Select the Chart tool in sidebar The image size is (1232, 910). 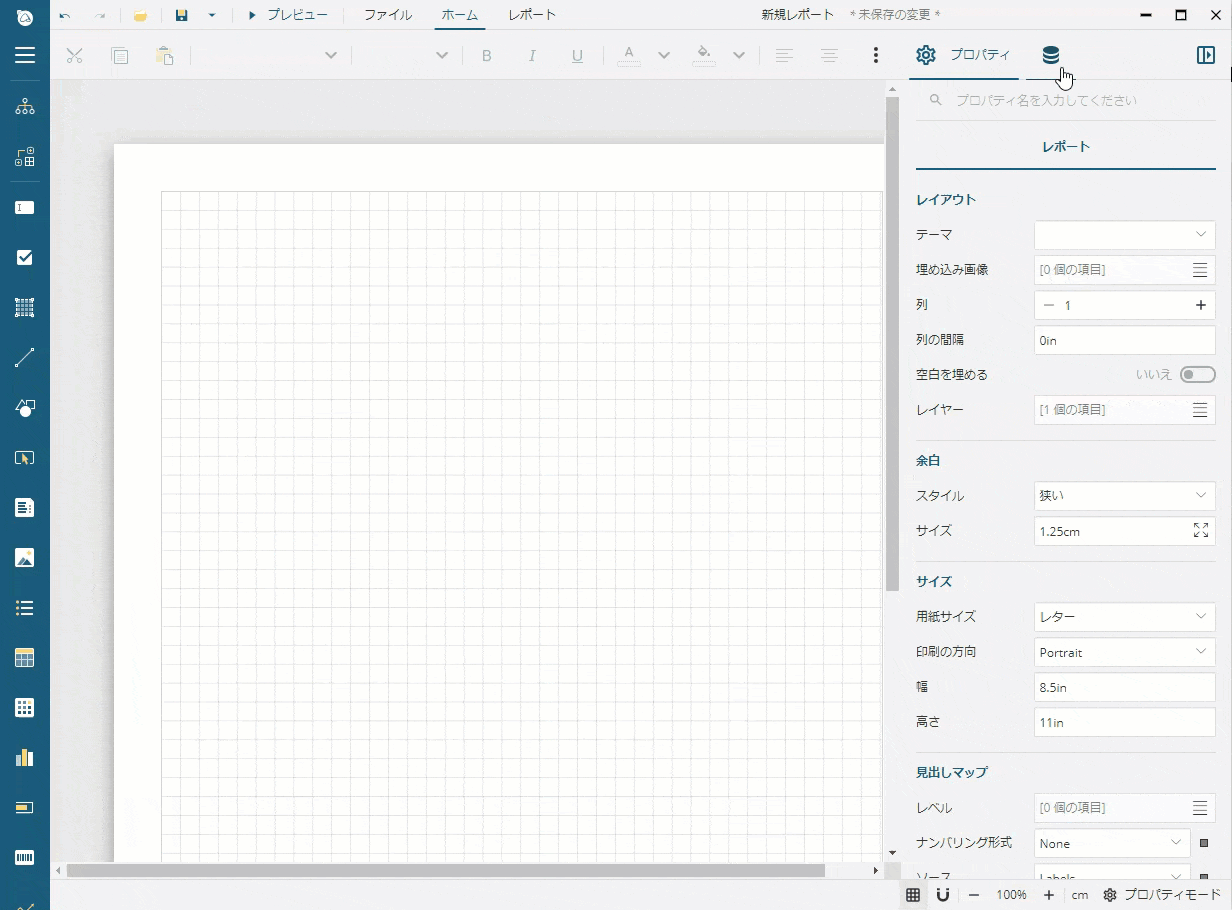pos(25,757)
